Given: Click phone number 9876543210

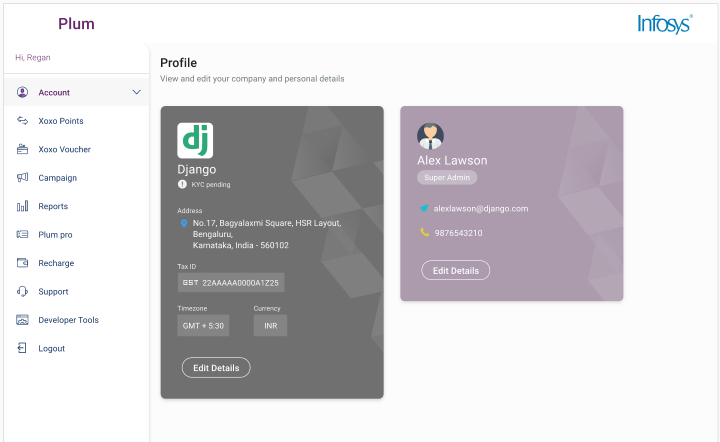Looking at the screenshot, I should click(458, 233).
